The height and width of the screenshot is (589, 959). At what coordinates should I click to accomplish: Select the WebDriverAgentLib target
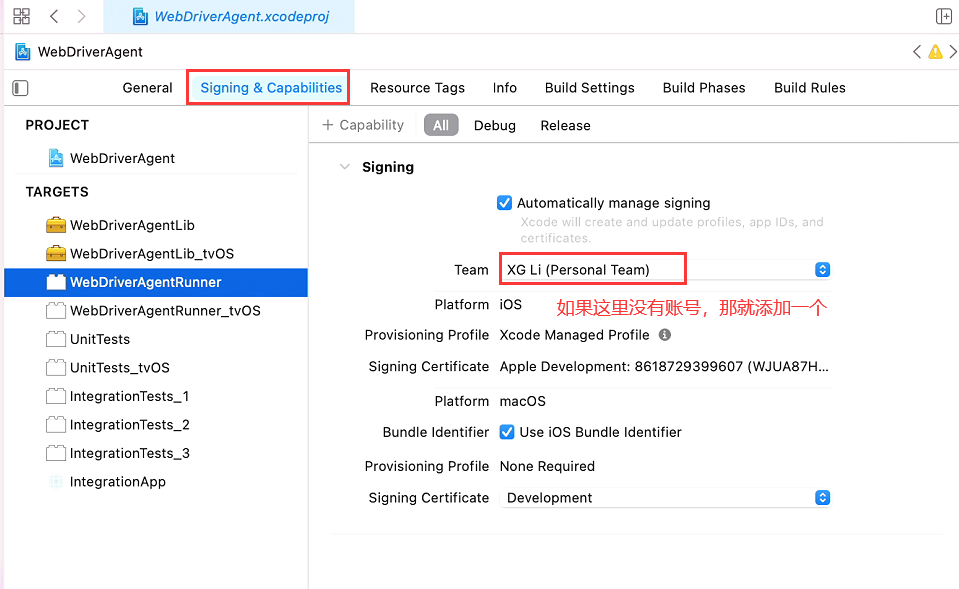tap(156, 225)
